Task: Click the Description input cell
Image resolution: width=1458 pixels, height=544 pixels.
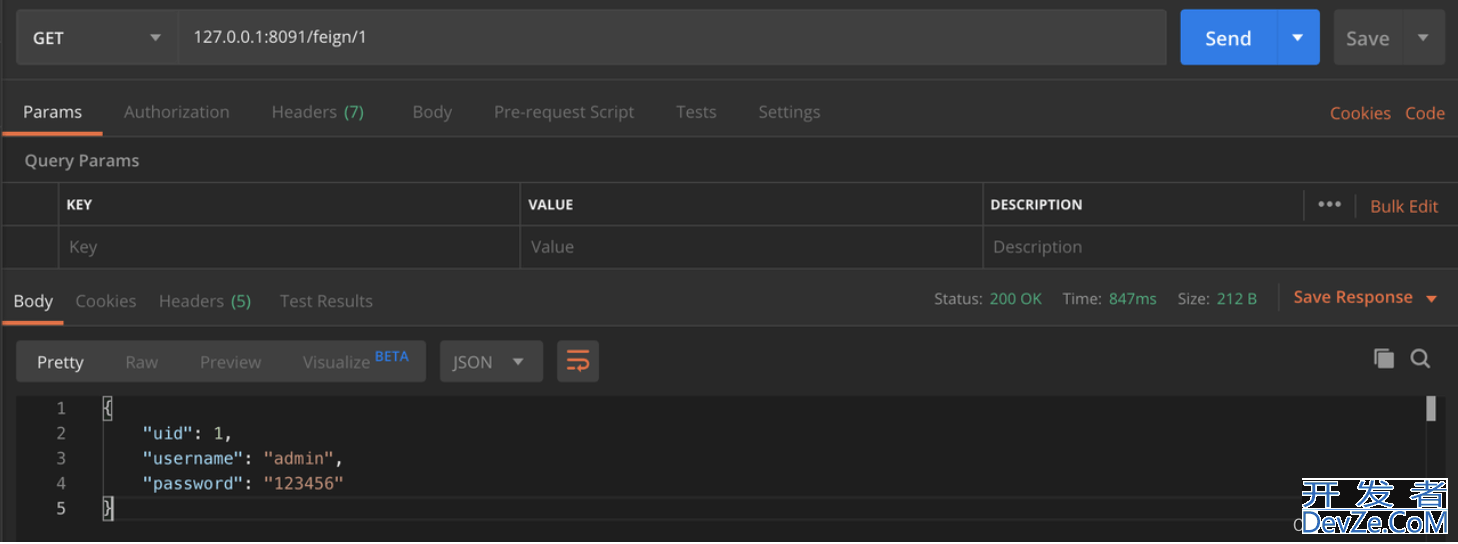Action: coord(1219,247)
